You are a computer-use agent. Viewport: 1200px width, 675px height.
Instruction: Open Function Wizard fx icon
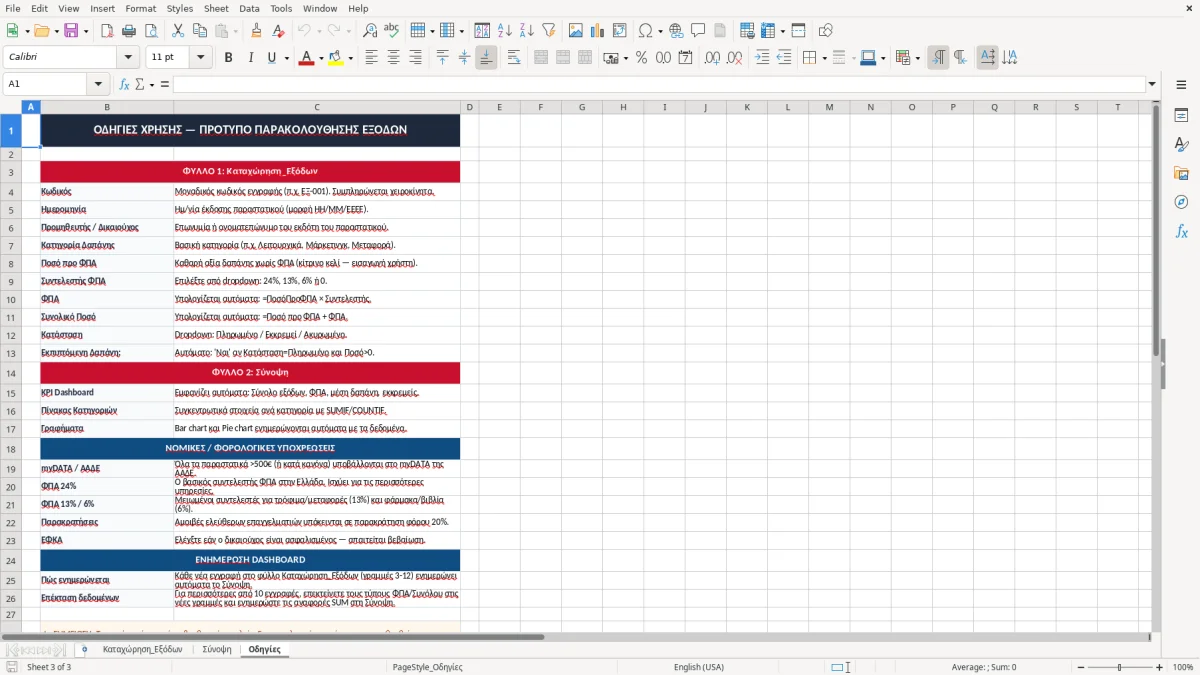click(124, 84)
